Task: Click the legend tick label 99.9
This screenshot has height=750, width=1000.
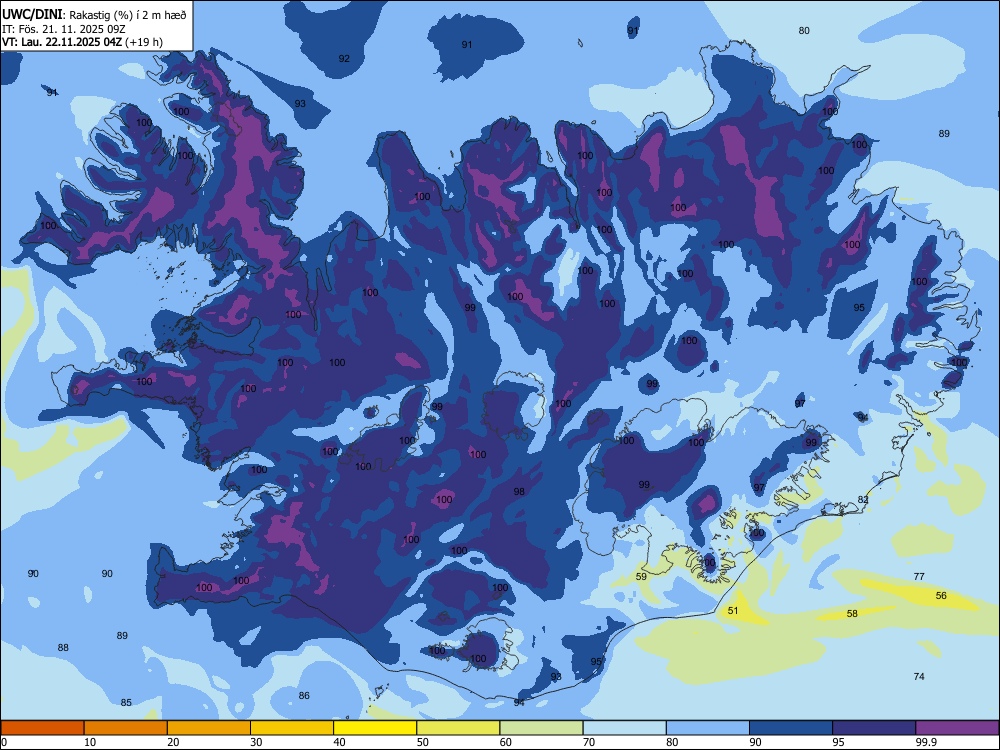Action: click(925, 742)
